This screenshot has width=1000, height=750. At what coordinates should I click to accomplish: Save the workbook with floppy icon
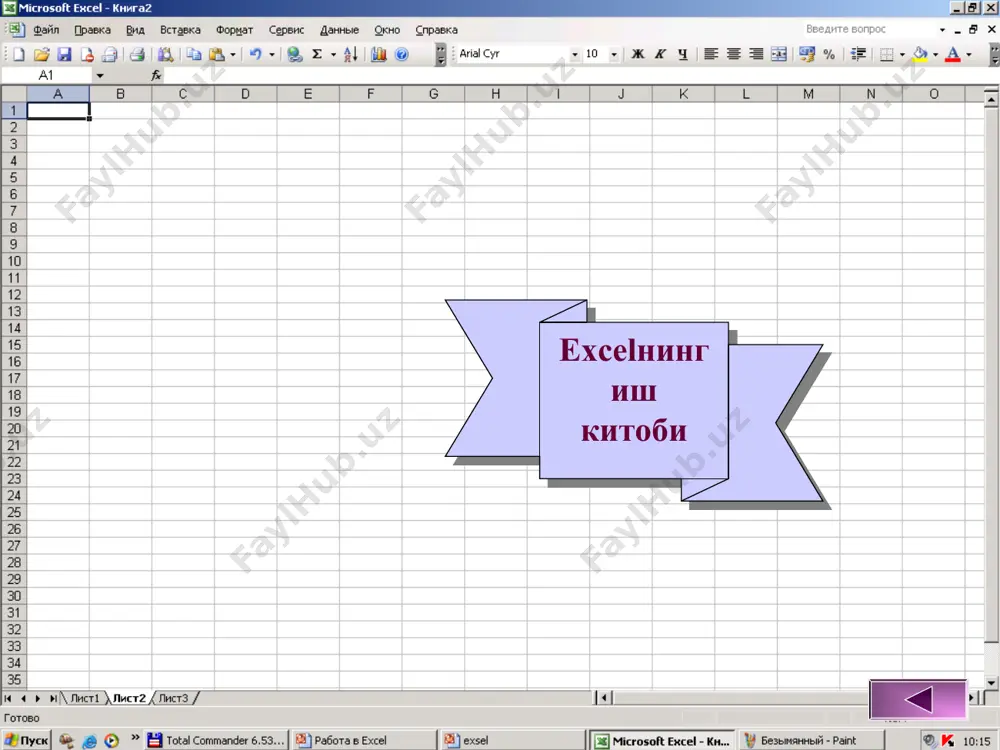64,54
